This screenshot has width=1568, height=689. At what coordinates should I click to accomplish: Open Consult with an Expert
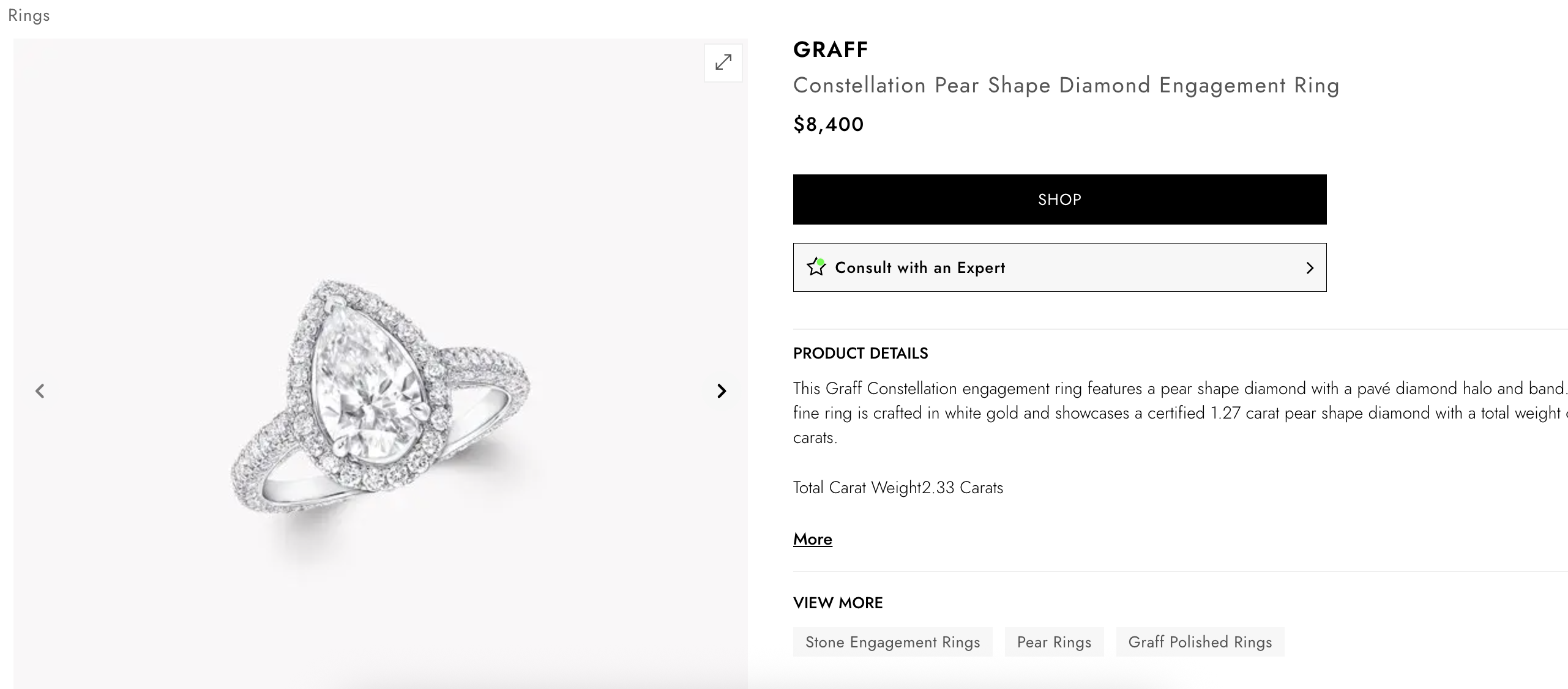tap(919, 268)
